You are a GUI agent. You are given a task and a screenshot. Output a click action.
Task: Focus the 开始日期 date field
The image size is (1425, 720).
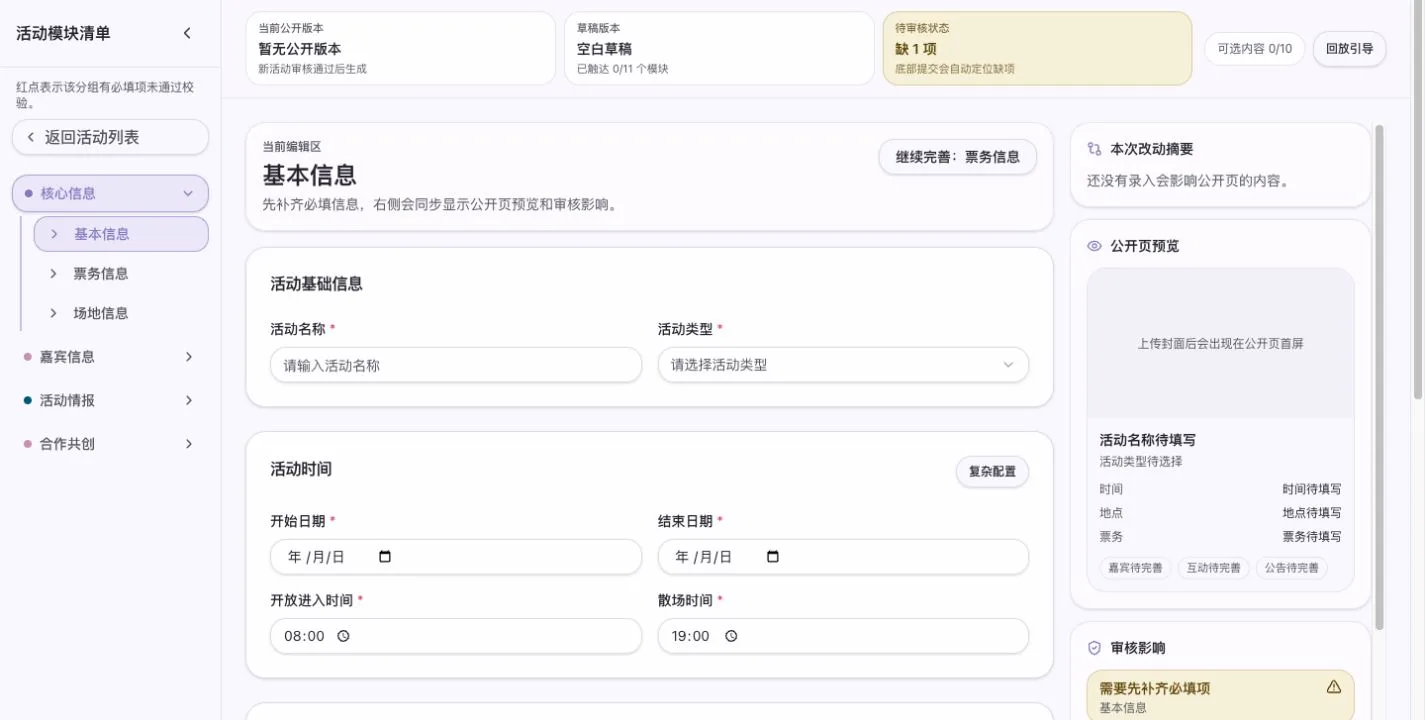tap(456, 557)
